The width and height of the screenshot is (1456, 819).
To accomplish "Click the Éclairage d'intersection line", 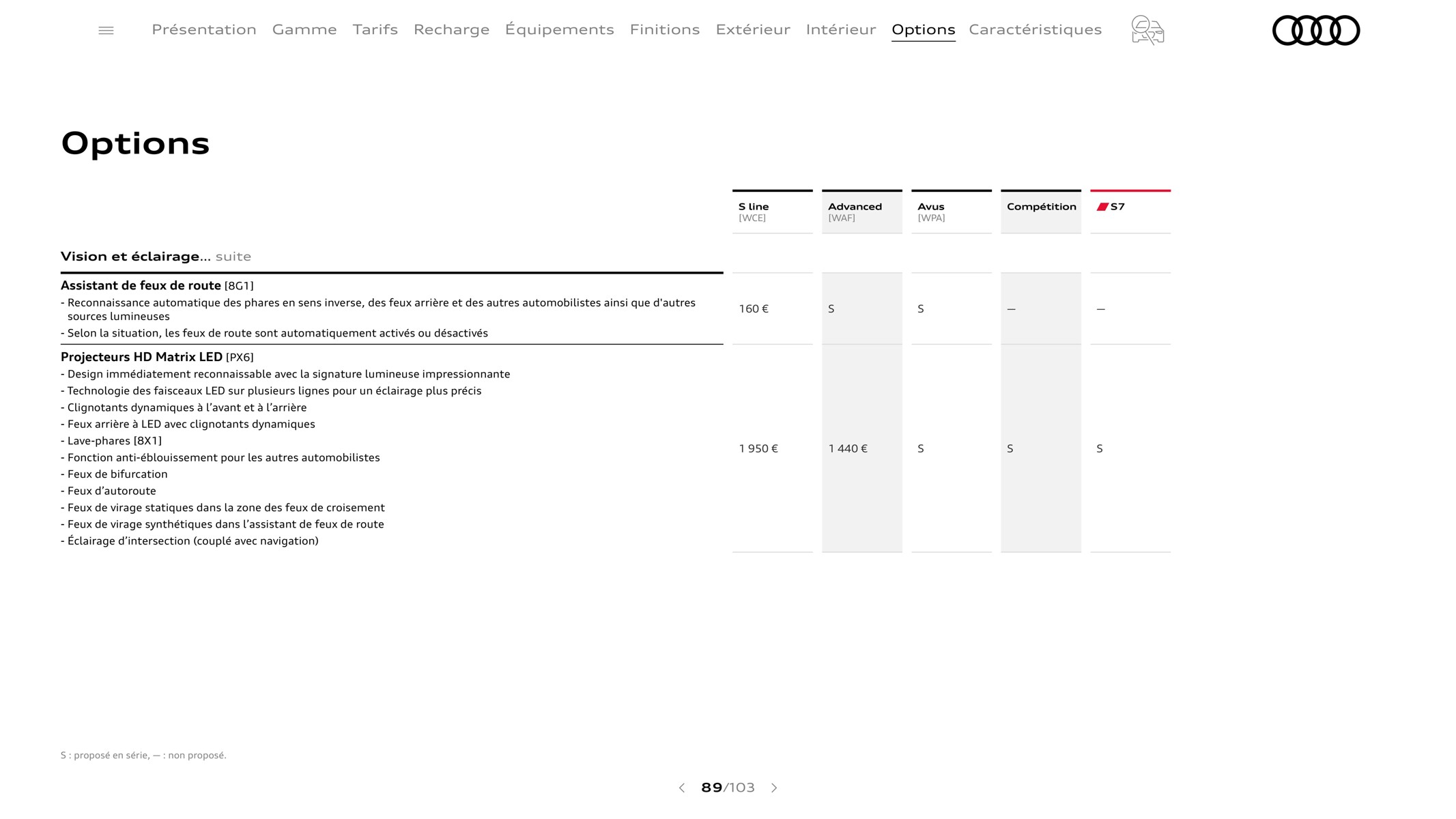I will click(x=190, y=541).
